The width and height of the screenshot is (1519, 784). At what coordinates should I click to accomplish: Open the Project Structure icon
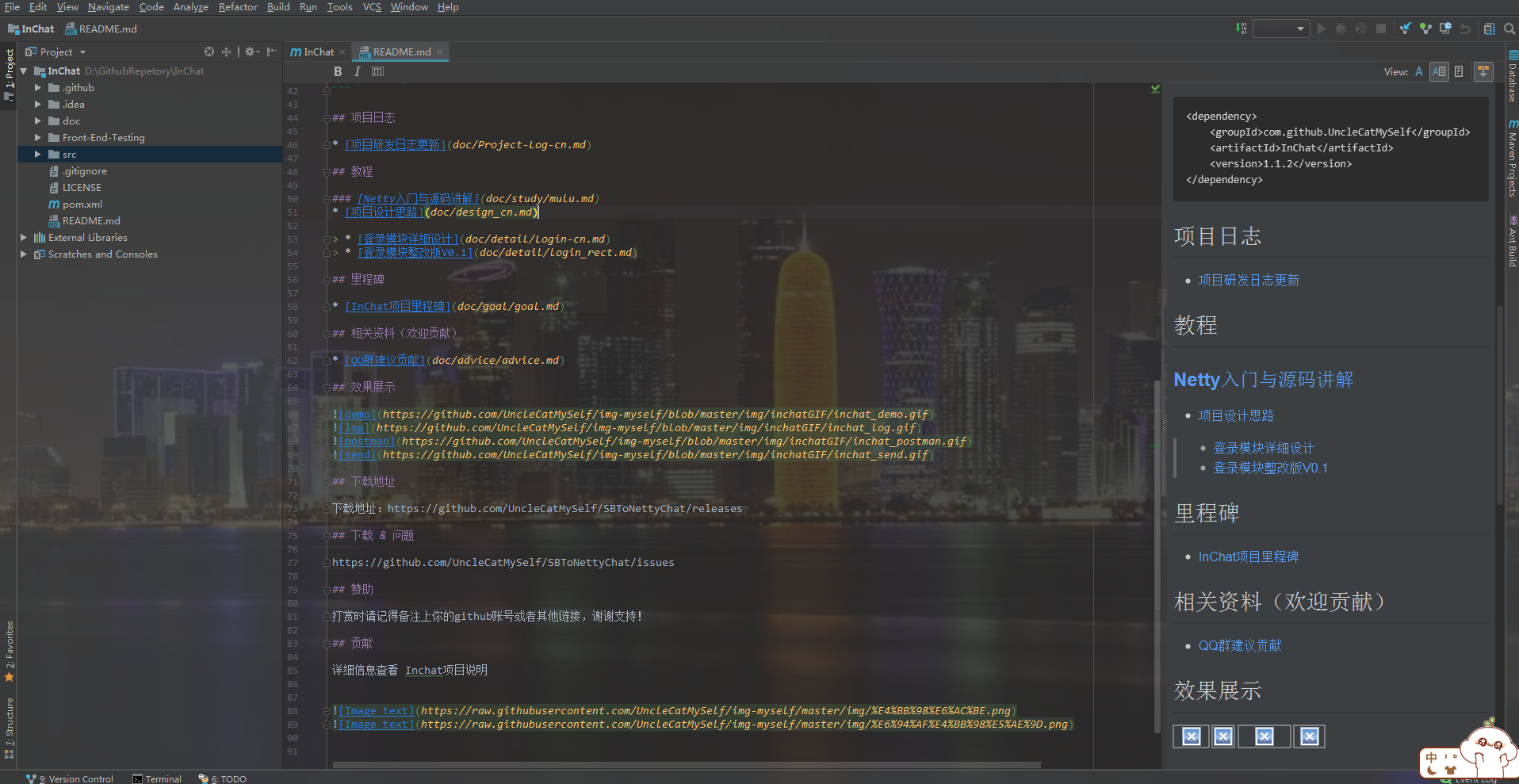pos(1490,29)
